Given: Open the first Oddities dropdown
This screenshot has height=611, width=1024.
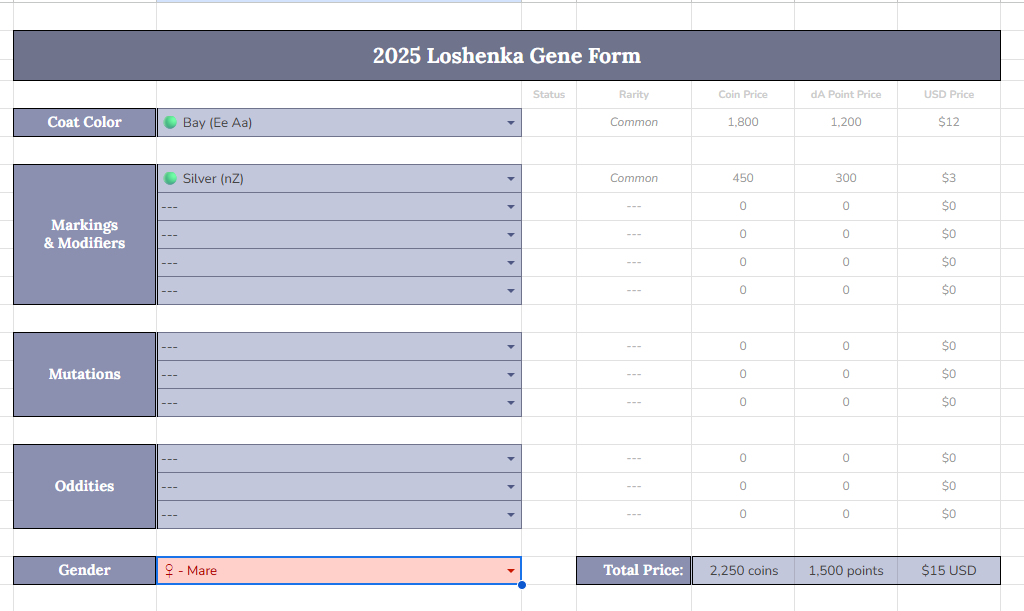Looking at the screenshot, I should [x=510, y=459].
